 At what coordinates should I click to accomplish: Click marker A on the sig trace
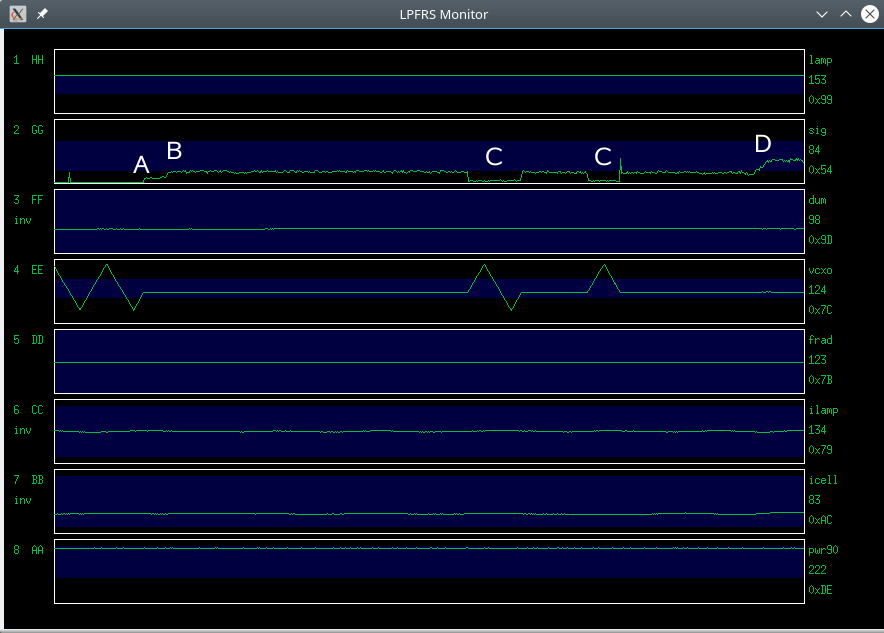pos(141,165)
